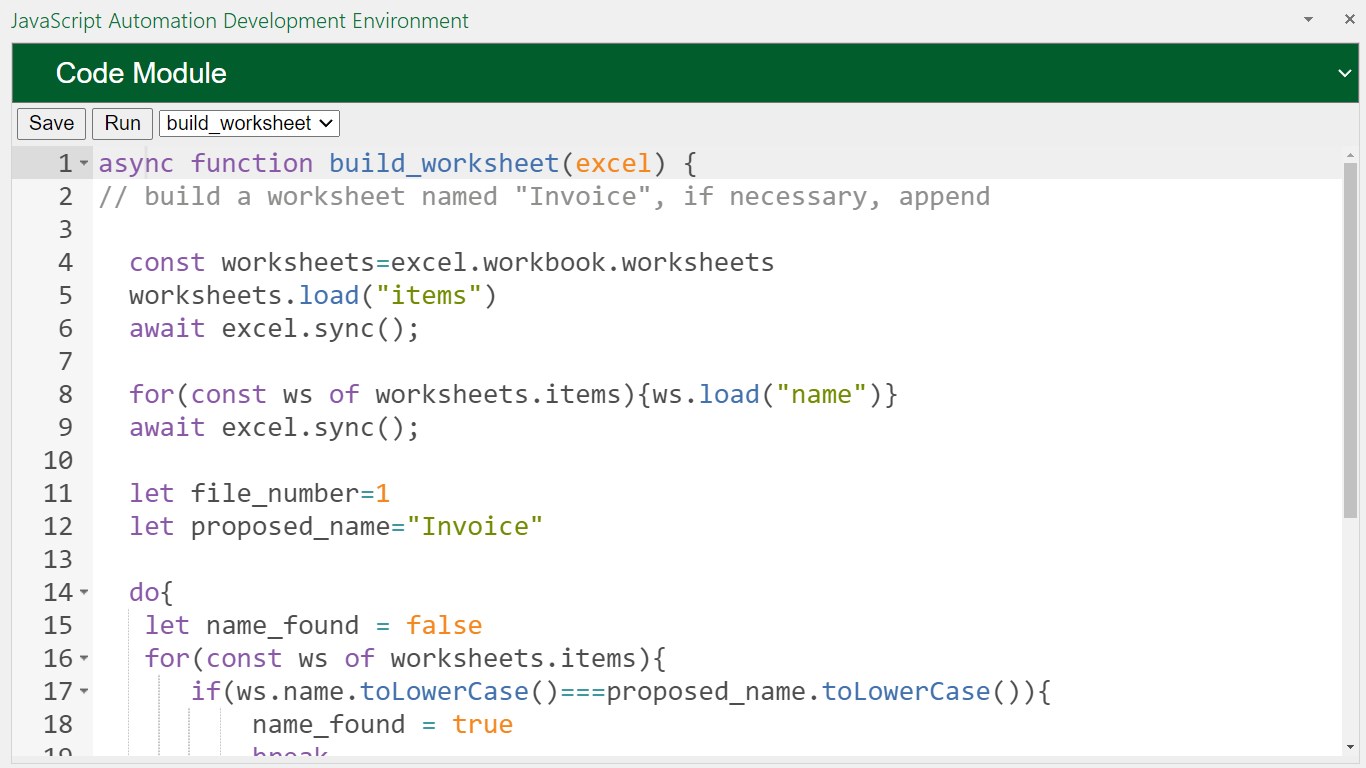
Task: Click the word false on line 15
Action: point(444,625)
